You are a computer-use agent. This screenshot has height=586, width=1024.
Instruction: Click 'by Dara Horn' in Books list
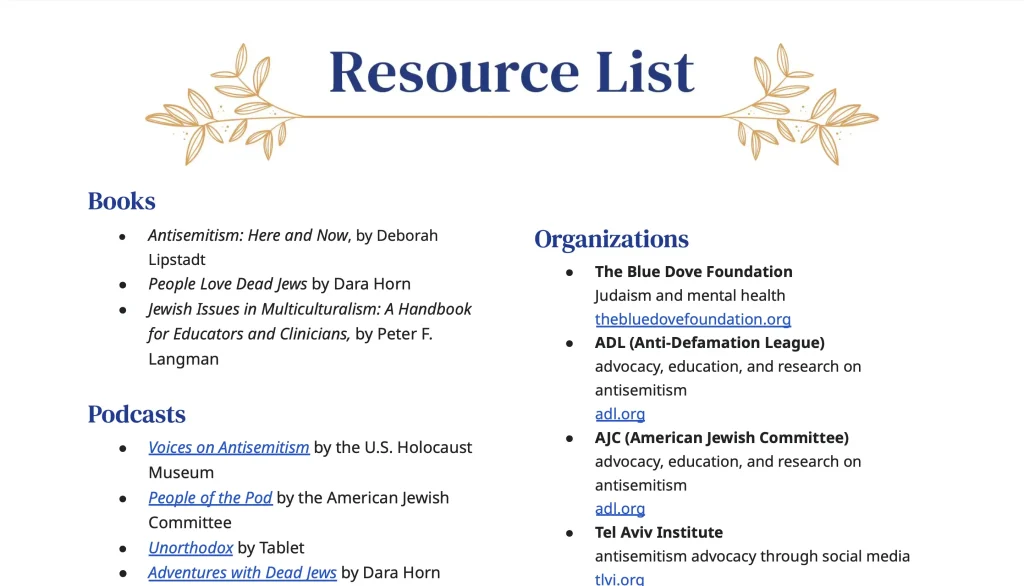(x=361, y=284)
